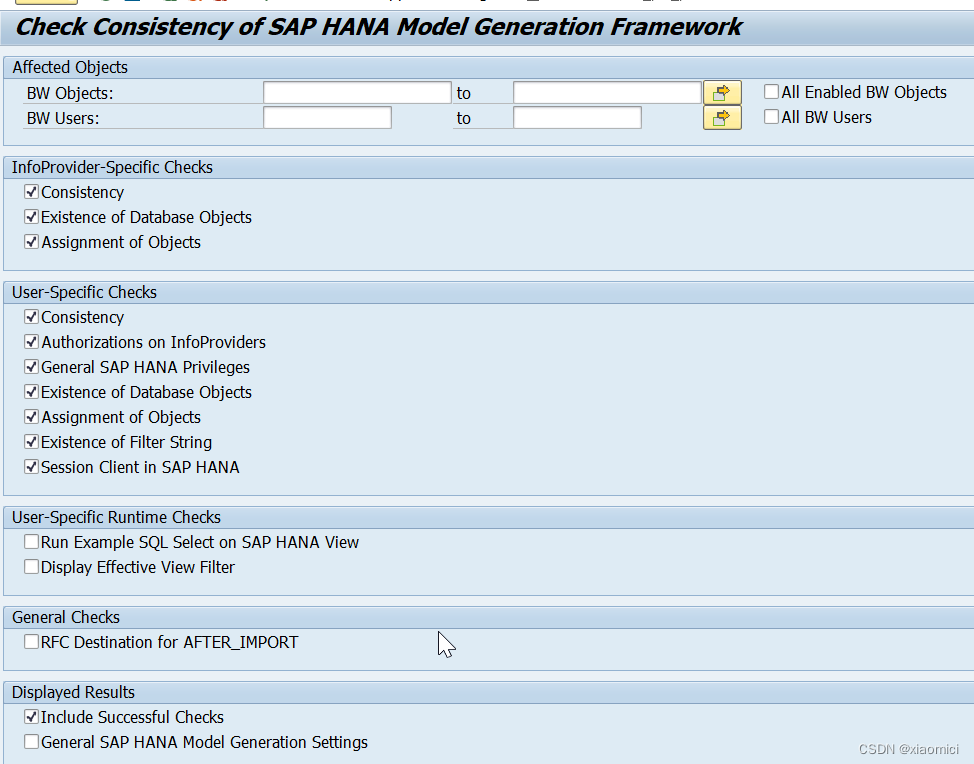Enable General SAP HANA Model Generation Settings

pos(31,742)
